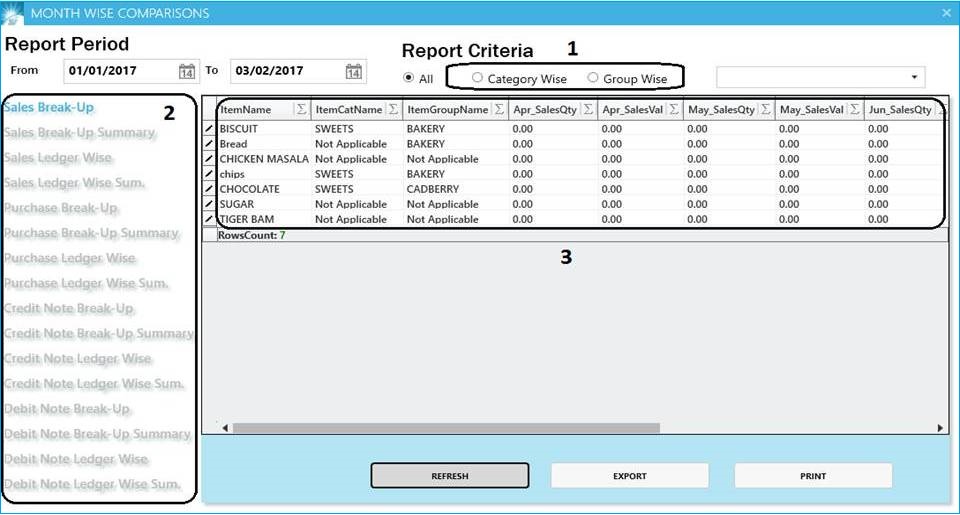Sort by the ItemCatName column header
This screenshot has height=515, width=960.
click(349, 110)
